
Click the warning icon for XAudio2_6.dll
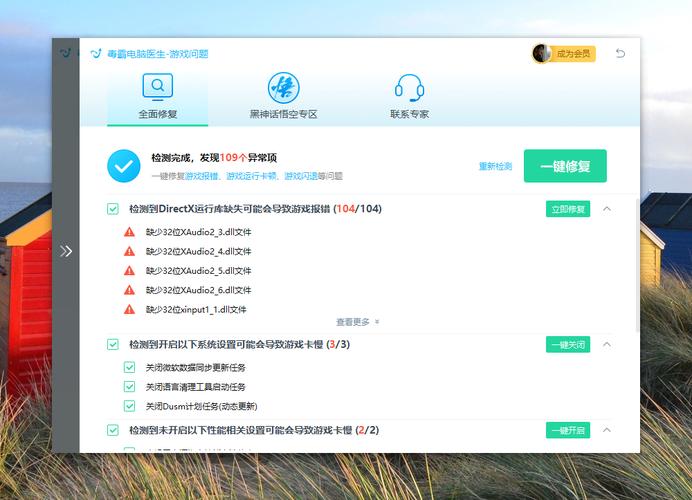pyautogui.click(x=129, y=290)
